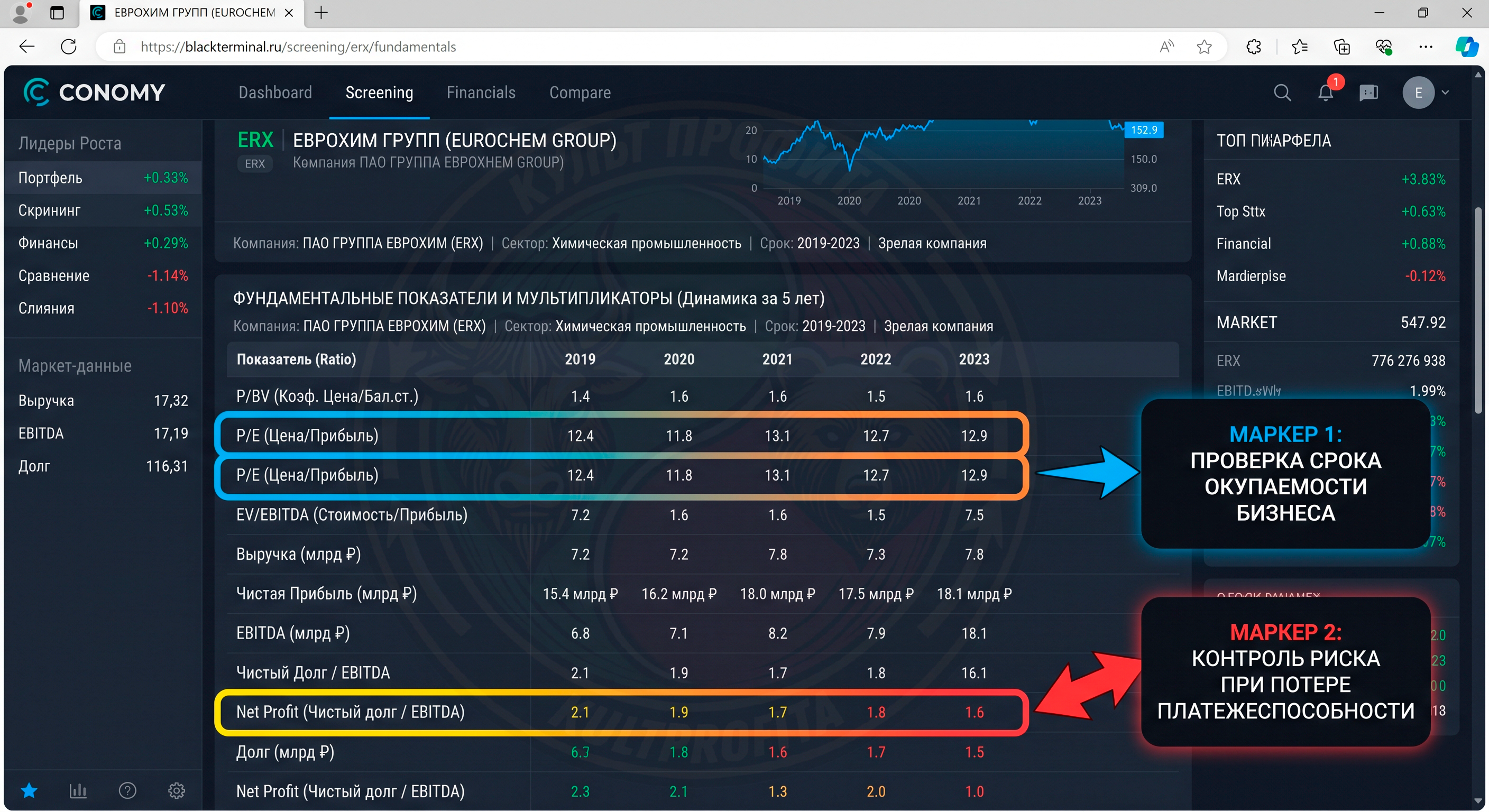Go to the Financials tab

pos(481,93)
